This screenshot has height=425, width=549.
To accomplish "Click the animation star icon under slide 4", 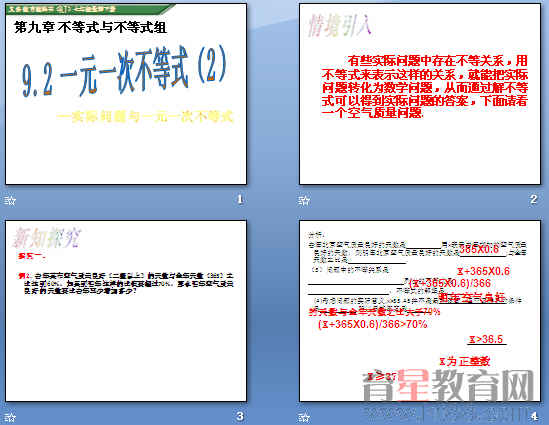I will (x=304, y=417).
